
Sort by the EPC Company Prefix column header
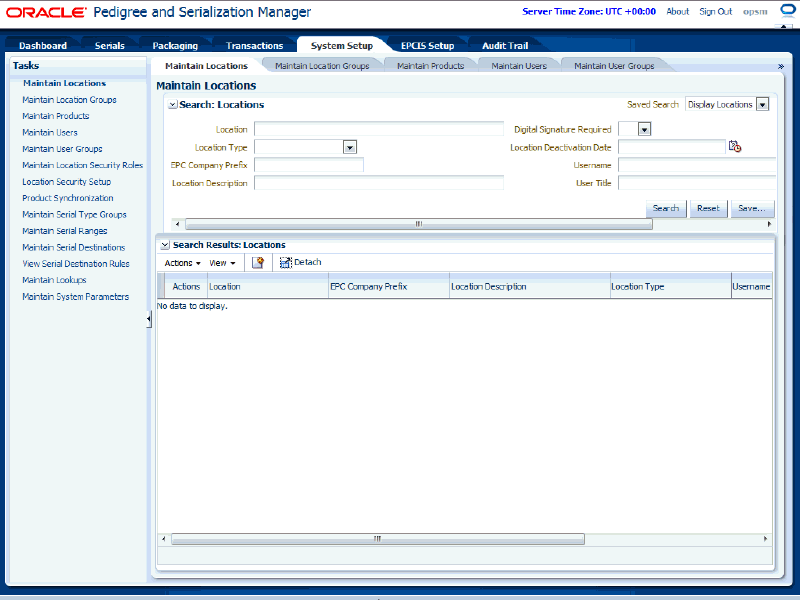(x=389, y=287)
